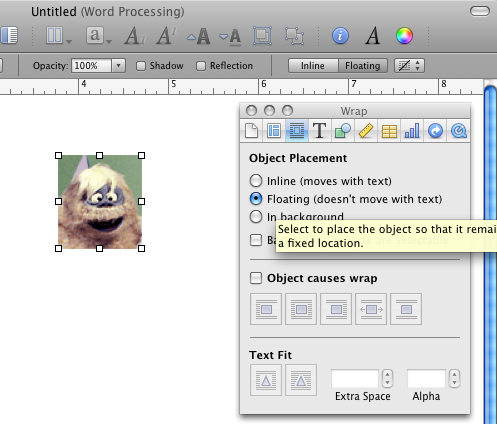Select the Graphic inspector tab
Screen dimensions: 497x424
[342, 130]
